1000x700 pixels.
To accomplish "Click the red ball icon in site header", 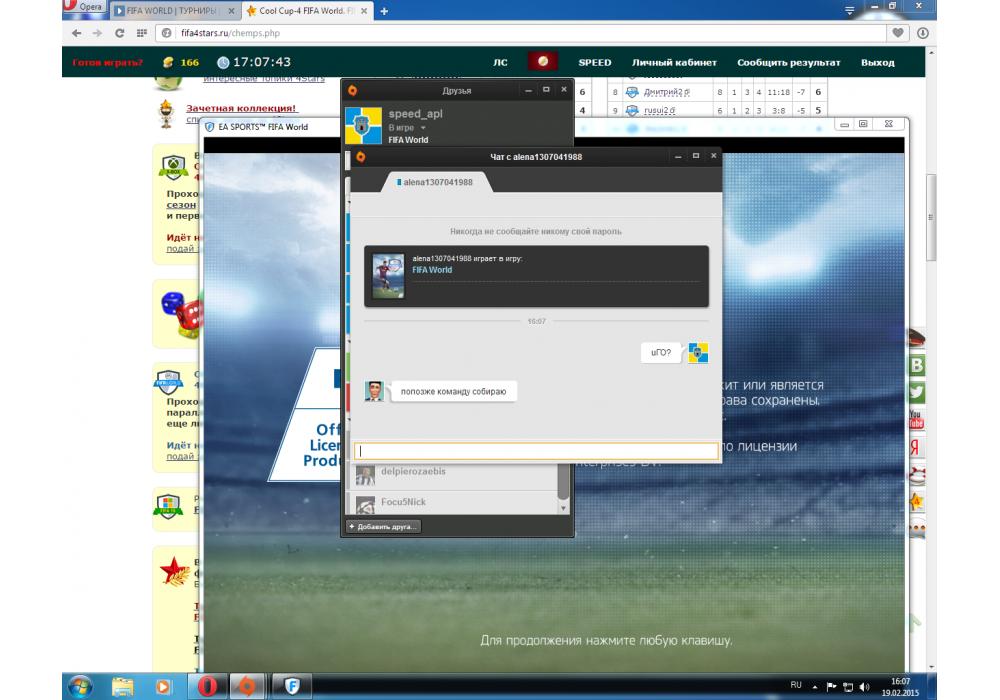I will [542, 62].
